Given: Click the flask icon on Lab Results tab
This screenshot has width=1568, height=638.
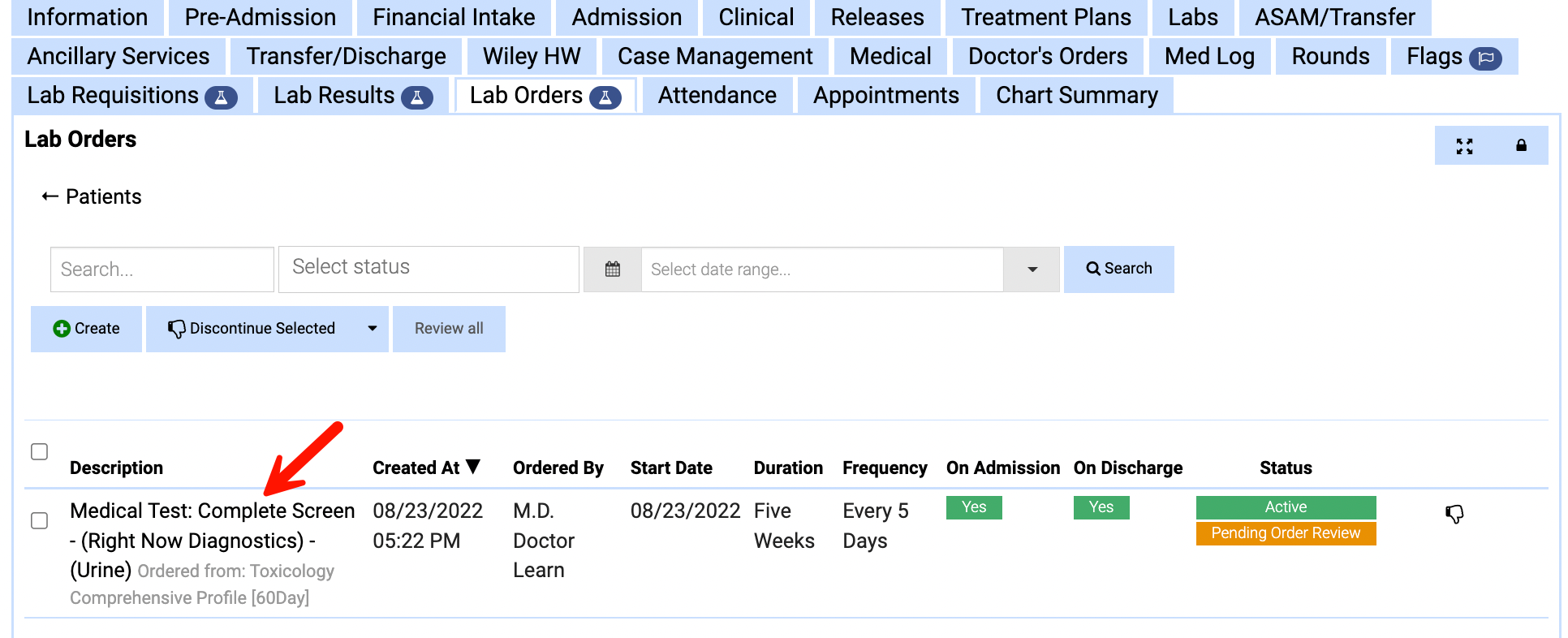Looking at the screenshot, I should click(417, 96).
